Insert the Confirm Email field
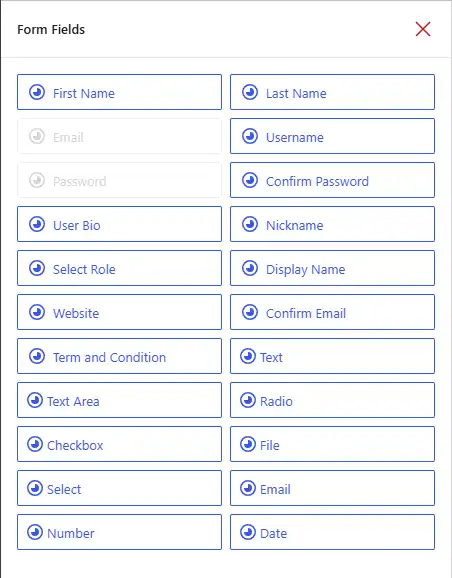452x578 pixels. (x=333, y=312)
